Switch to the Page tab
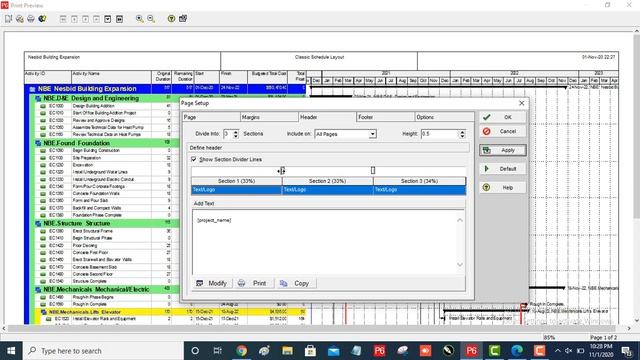 (x=211, y=117)
